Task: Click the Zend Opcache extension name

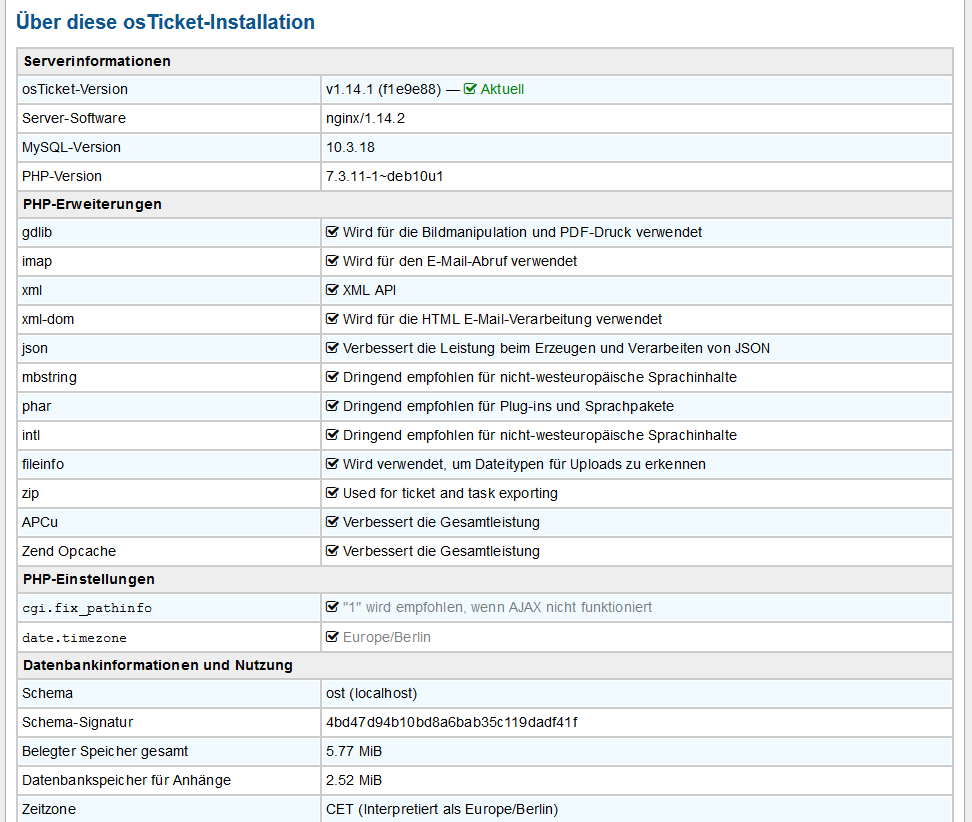Action: coord(69,551)
